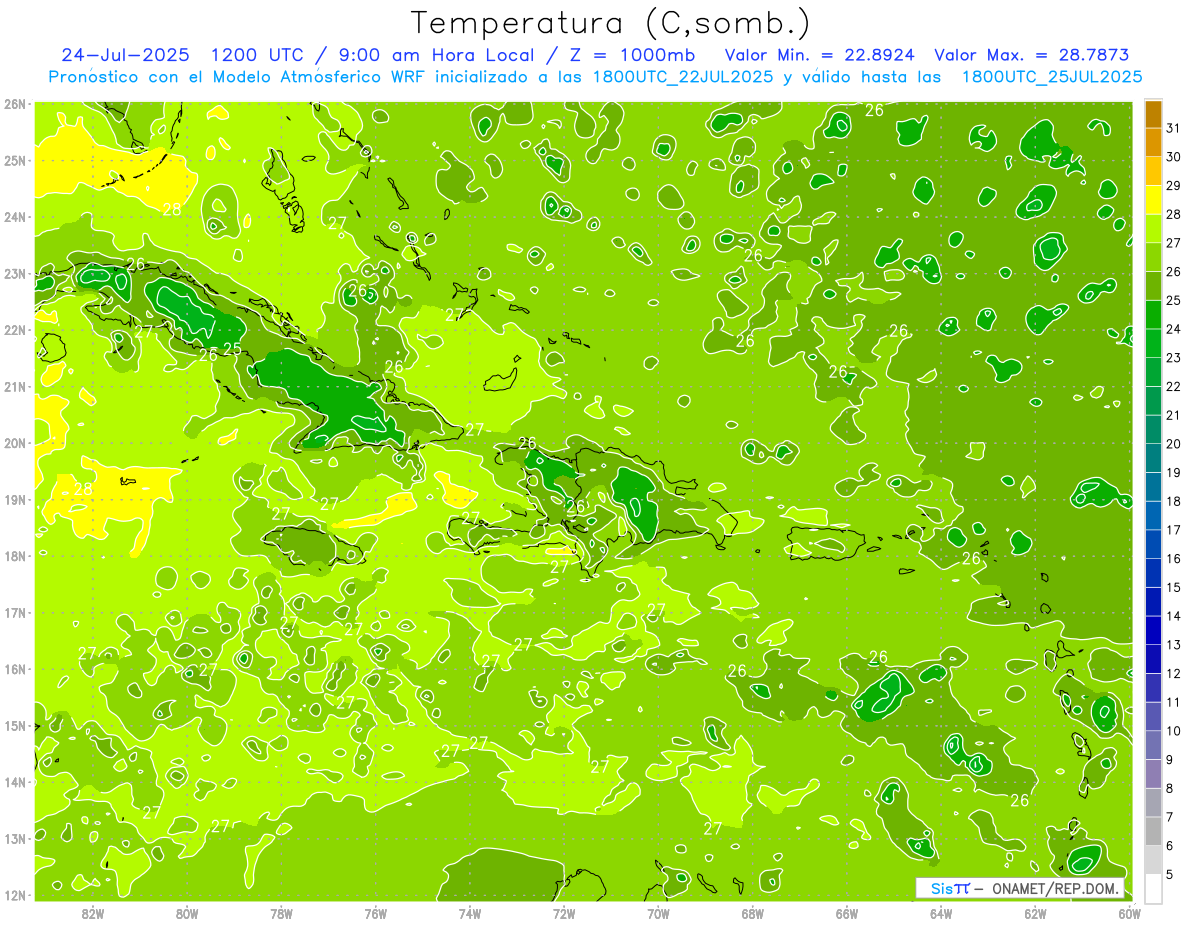
Task: Click the 13N latitude axis label
Action: pos(15,838)
